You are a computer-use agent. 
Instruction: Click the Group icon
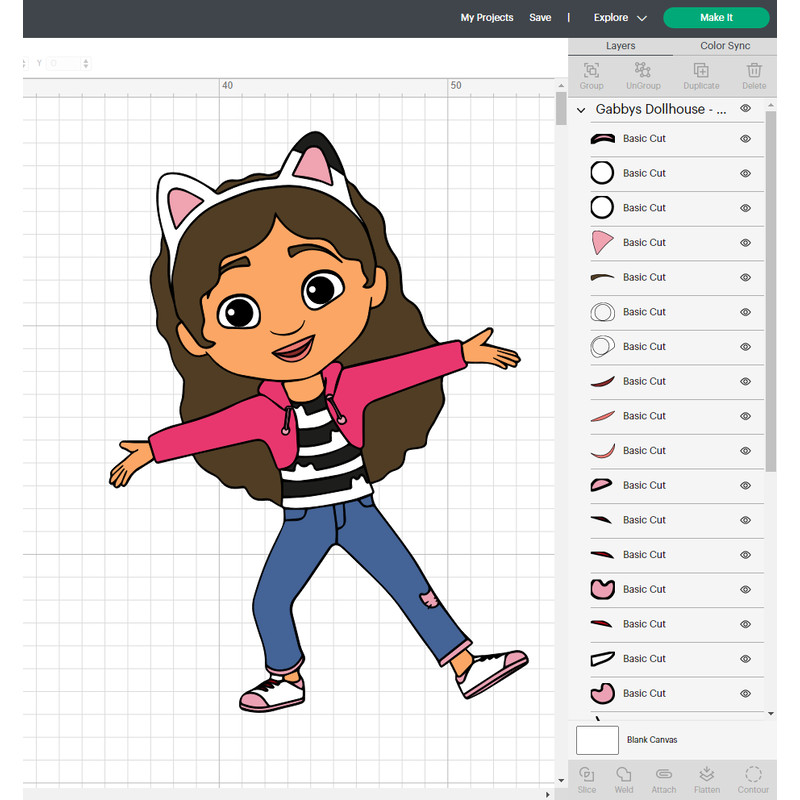point(591,73)
